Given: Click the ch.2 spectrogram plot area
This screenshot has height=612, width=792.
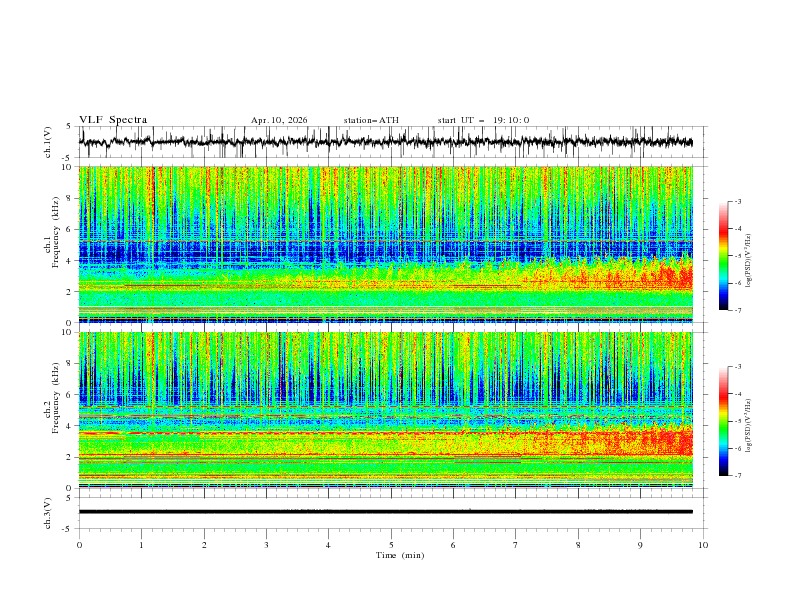Looking at the screenshot, I should click(x=386, y=410).
